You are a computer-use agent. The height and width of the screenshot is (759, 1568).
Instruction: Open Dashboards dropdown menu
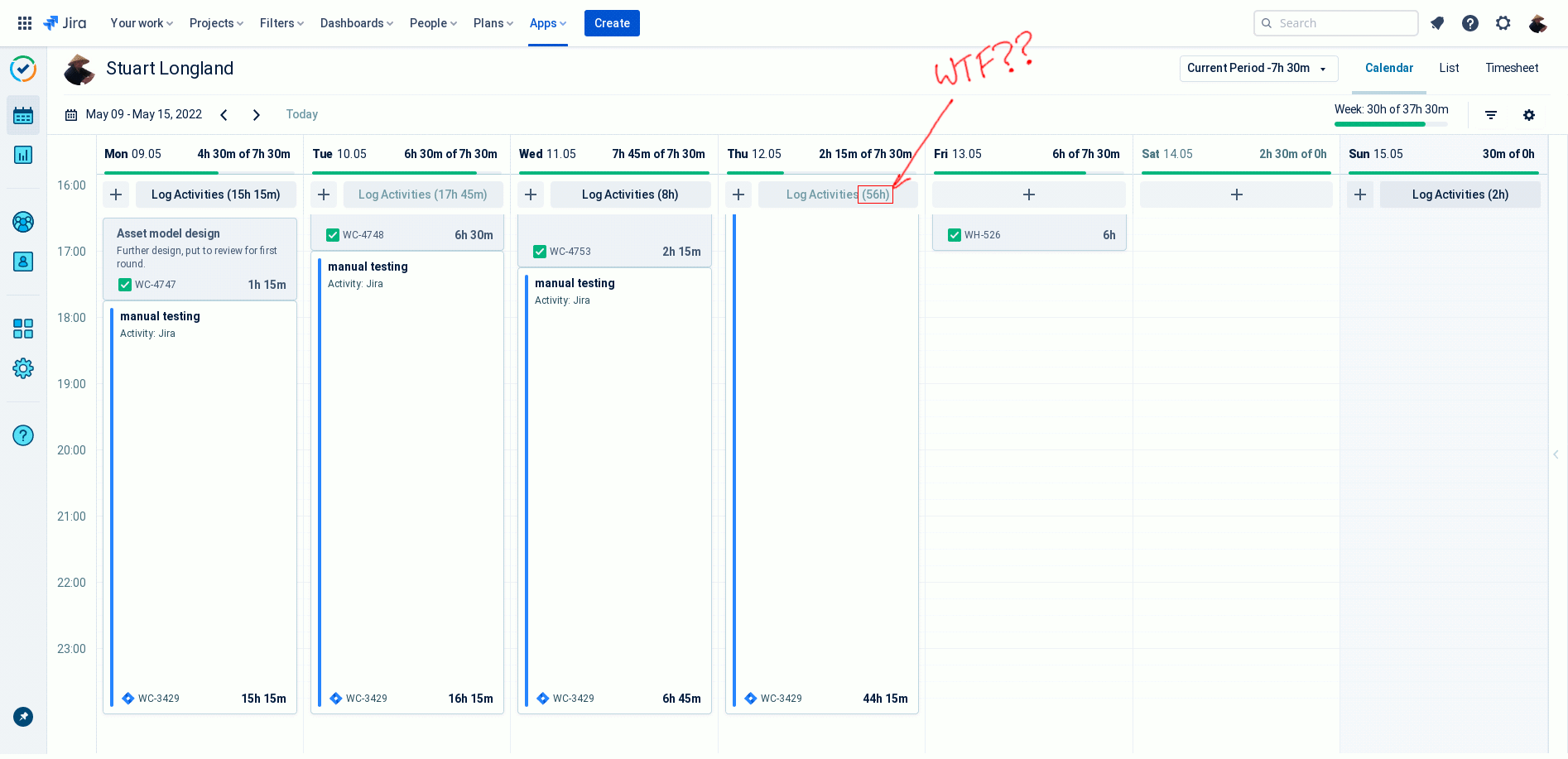(x=357, y=23)
